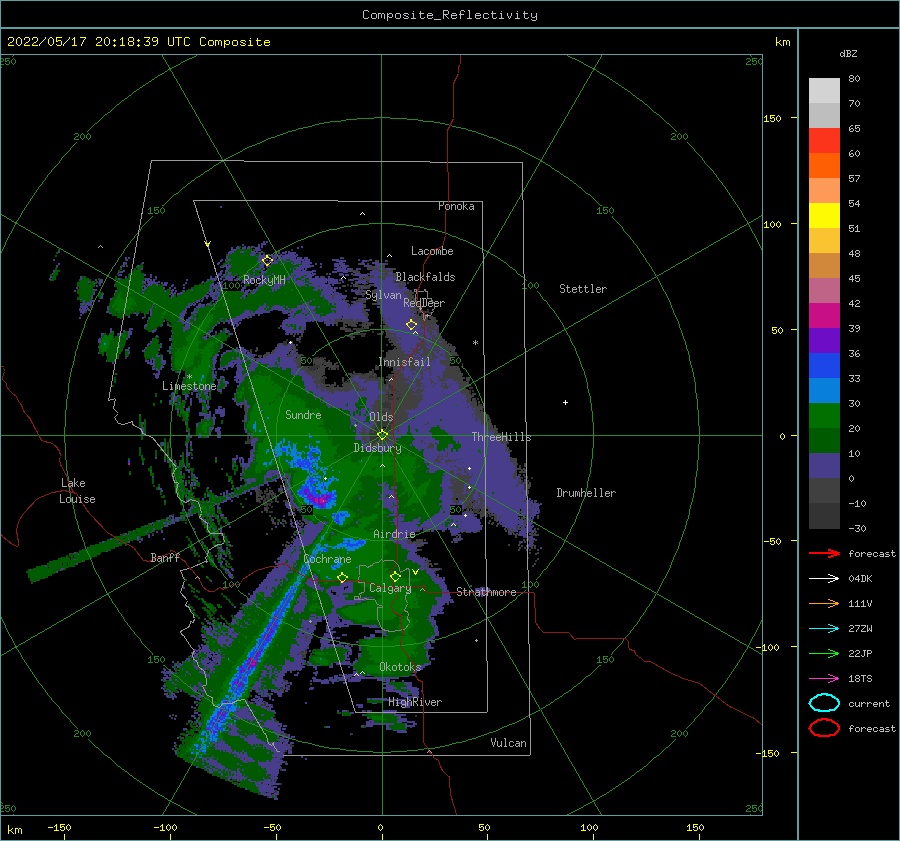Viewport: 900px width, 841px height.
Task: Click the white plus marker east of ThreeHills
Action: coord(565,402)
